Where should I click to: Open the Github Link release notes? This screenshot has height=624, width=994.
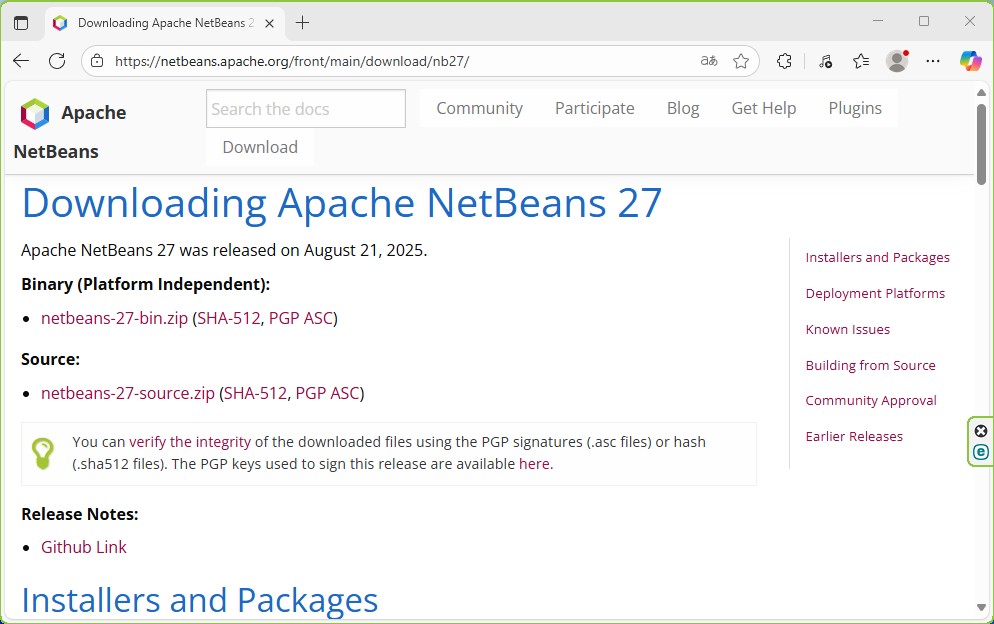click(83, 547)
